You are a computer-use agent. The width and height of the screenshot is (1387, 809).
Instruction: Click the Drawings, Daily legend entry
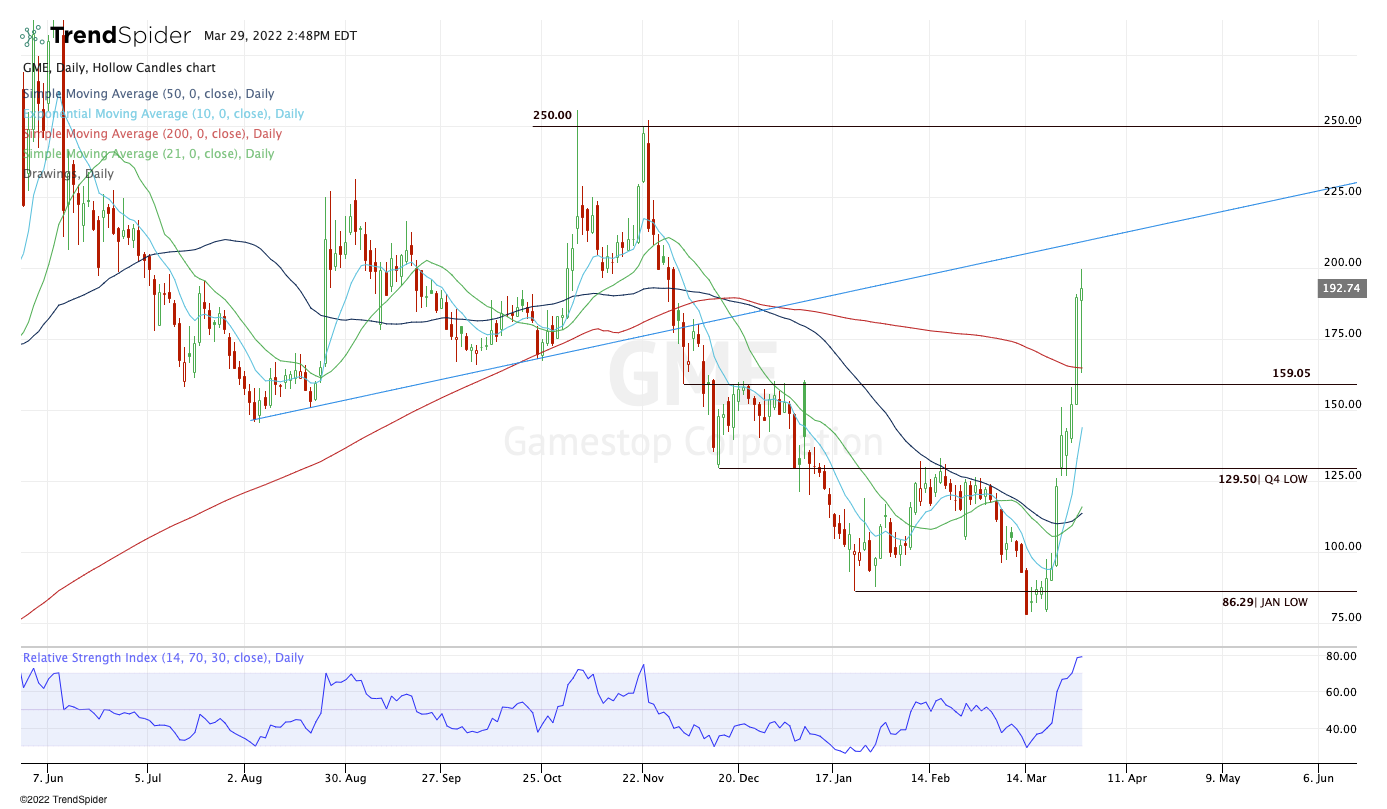[x=68, y=174]
